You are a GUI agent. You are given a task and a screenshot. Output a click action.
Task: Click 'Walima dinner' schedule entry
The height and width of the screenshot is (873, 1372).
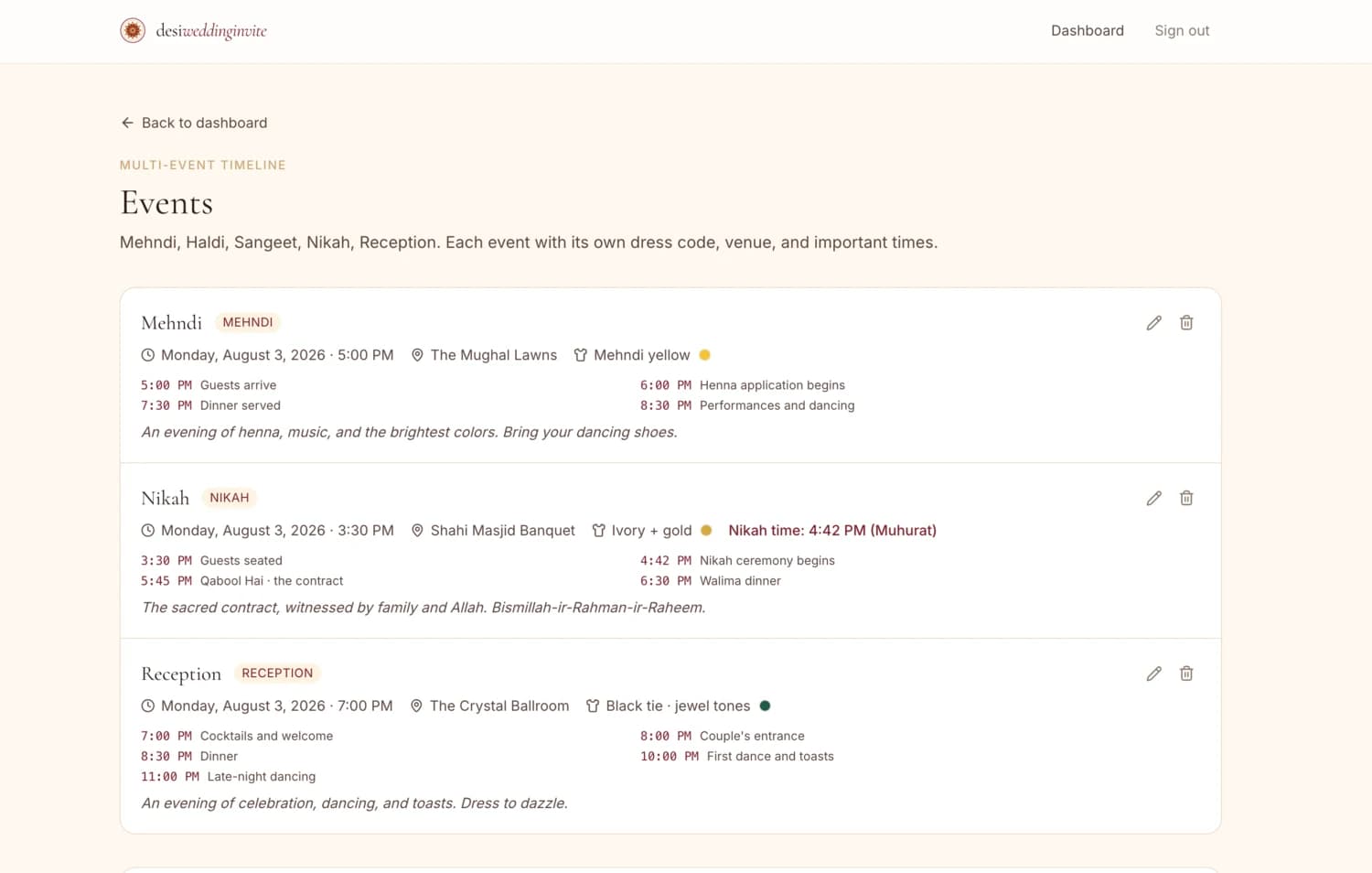pos(740,581)
